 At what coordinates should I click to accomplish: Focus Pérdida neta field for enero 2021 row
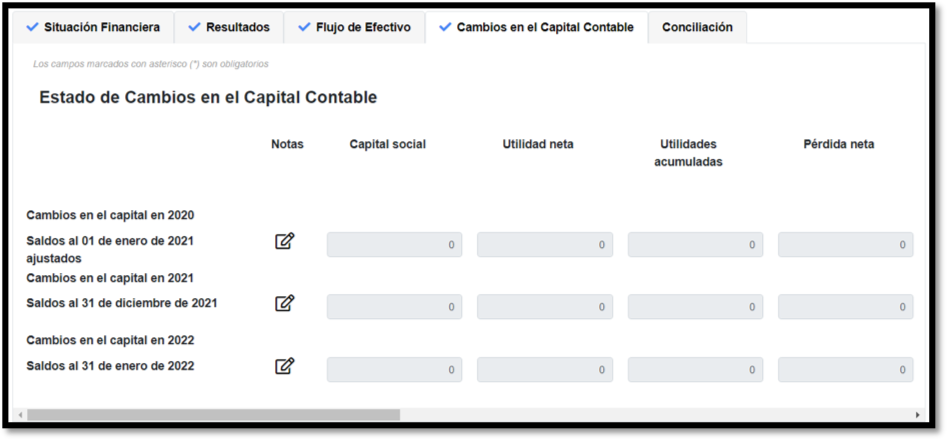(x=845, y=245)
